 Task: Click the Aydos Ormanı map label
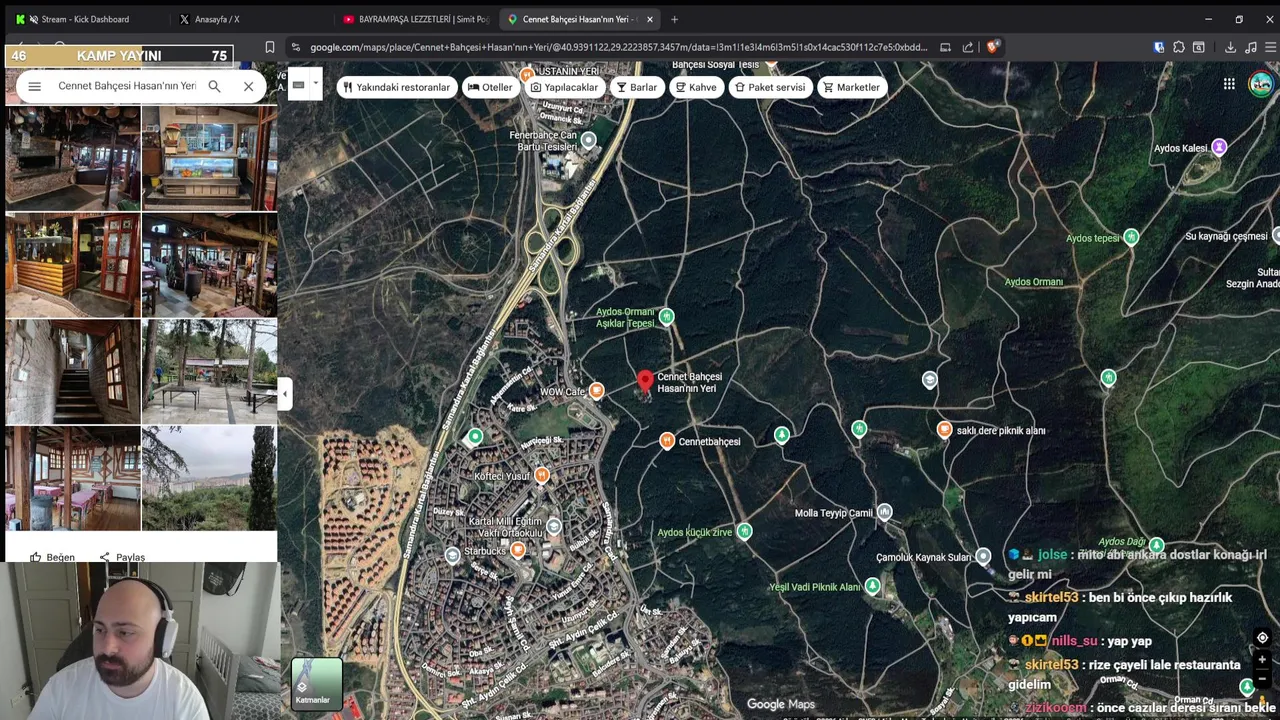(1033, 282)
